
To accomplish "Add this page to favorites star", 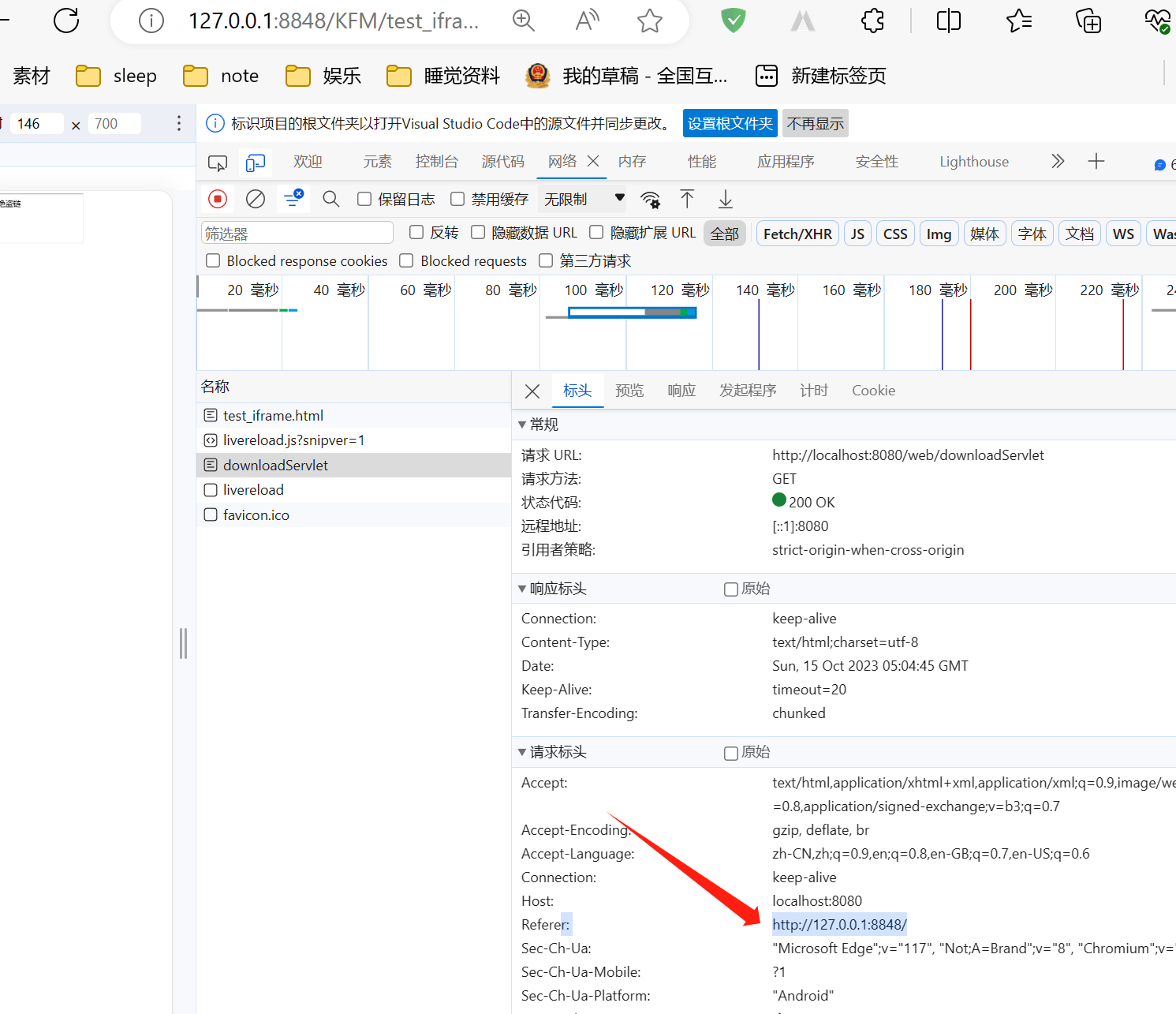I will coord(650,21).
